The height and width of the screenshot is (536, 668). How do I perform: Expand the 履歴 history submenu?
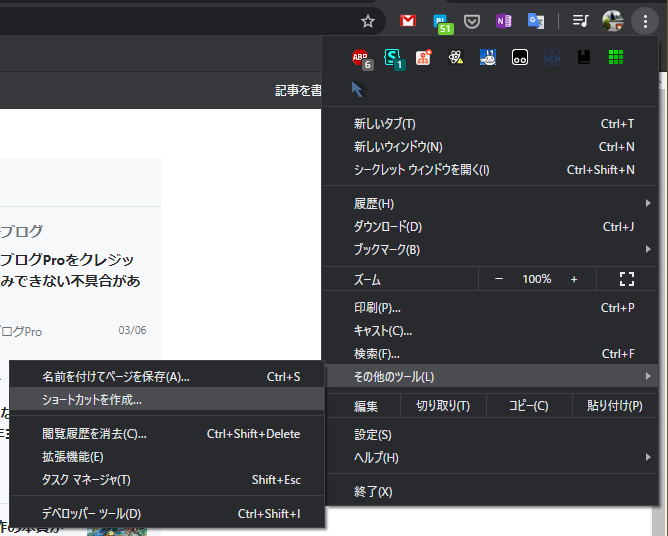click(490, 204)
